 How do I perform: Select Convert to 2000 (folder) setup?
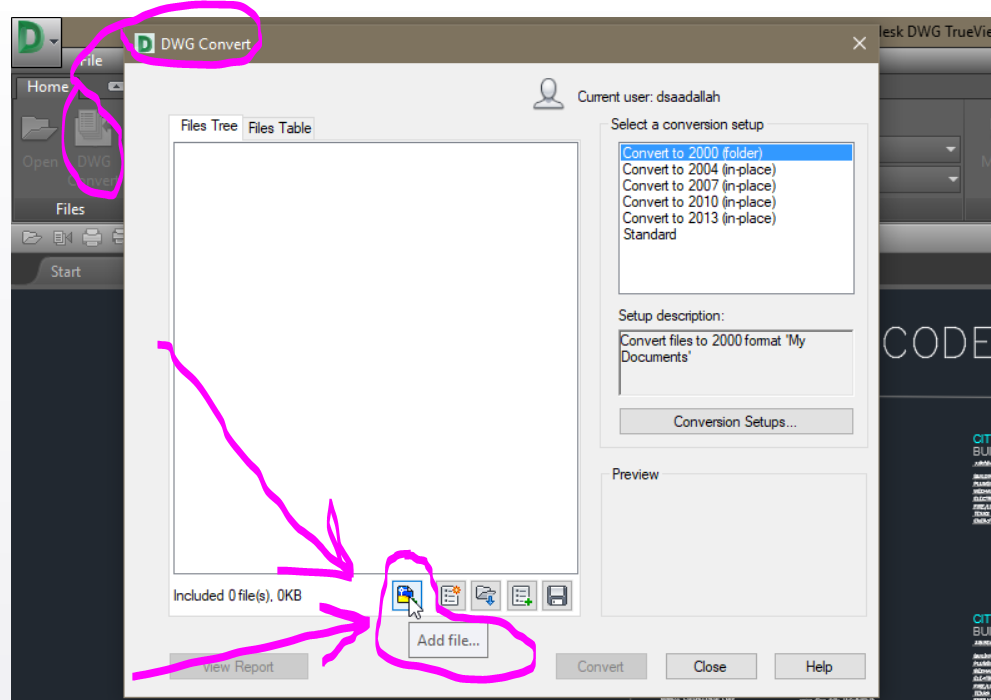point(736,153)
